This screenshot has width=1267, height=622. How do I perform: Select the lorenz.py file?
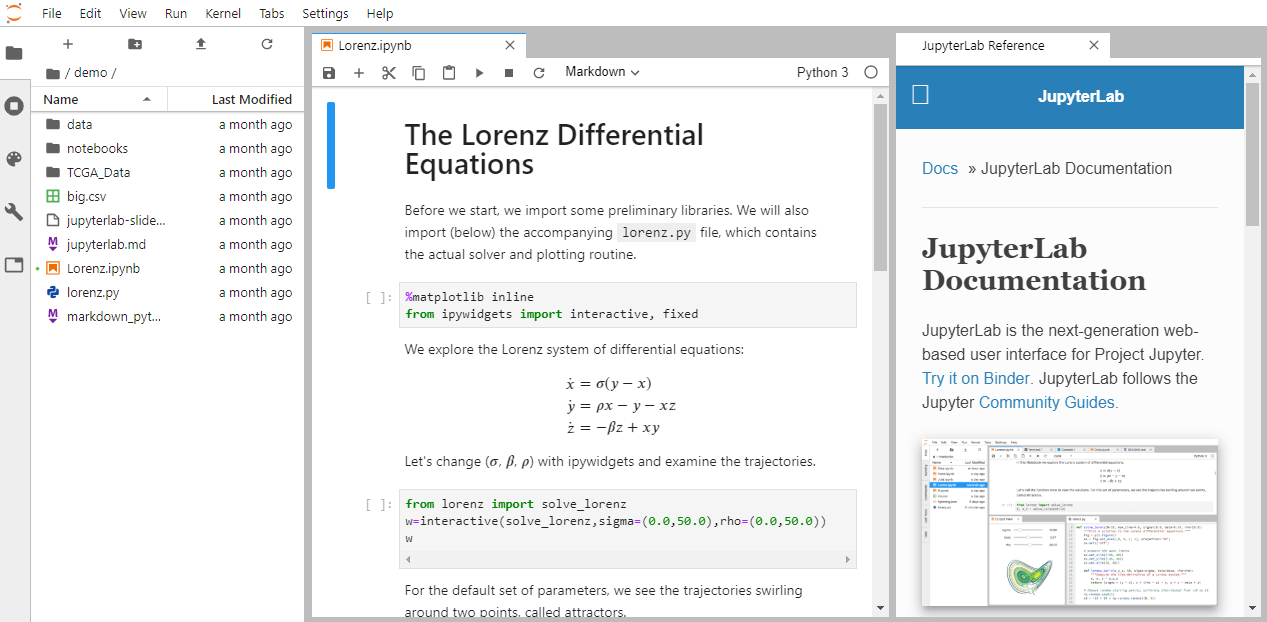click(168, 293)
